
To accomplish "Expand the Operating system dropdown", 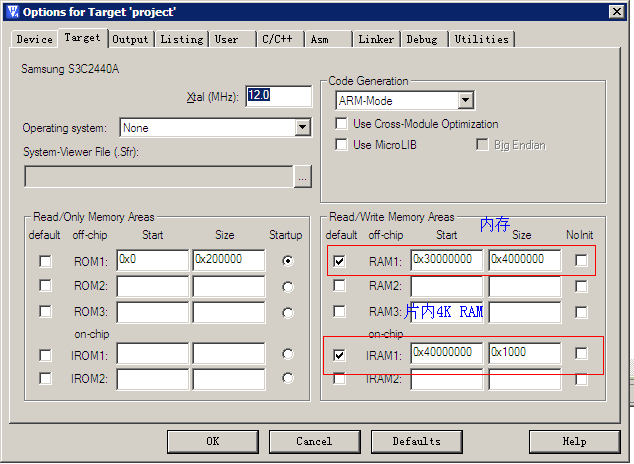I will tap(302, 128).
